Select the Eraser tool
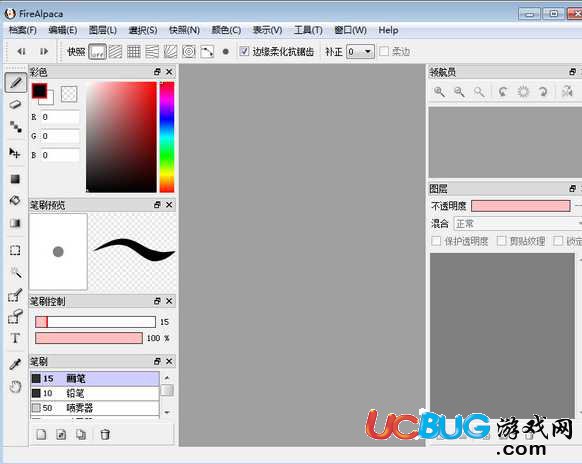The height and width of the screenshot is (464, 582). coord(15,104)
